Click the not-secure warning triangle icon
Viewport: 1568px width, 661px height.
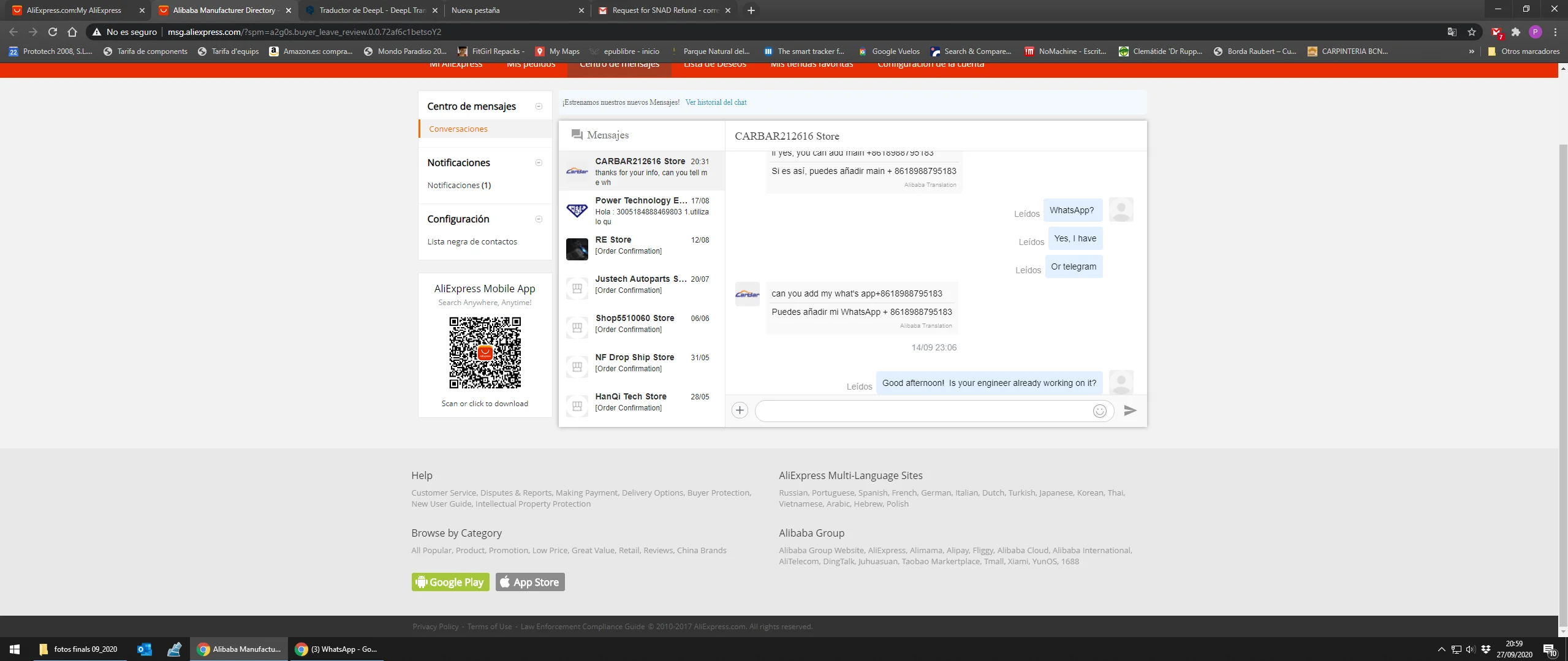[96, 32]
